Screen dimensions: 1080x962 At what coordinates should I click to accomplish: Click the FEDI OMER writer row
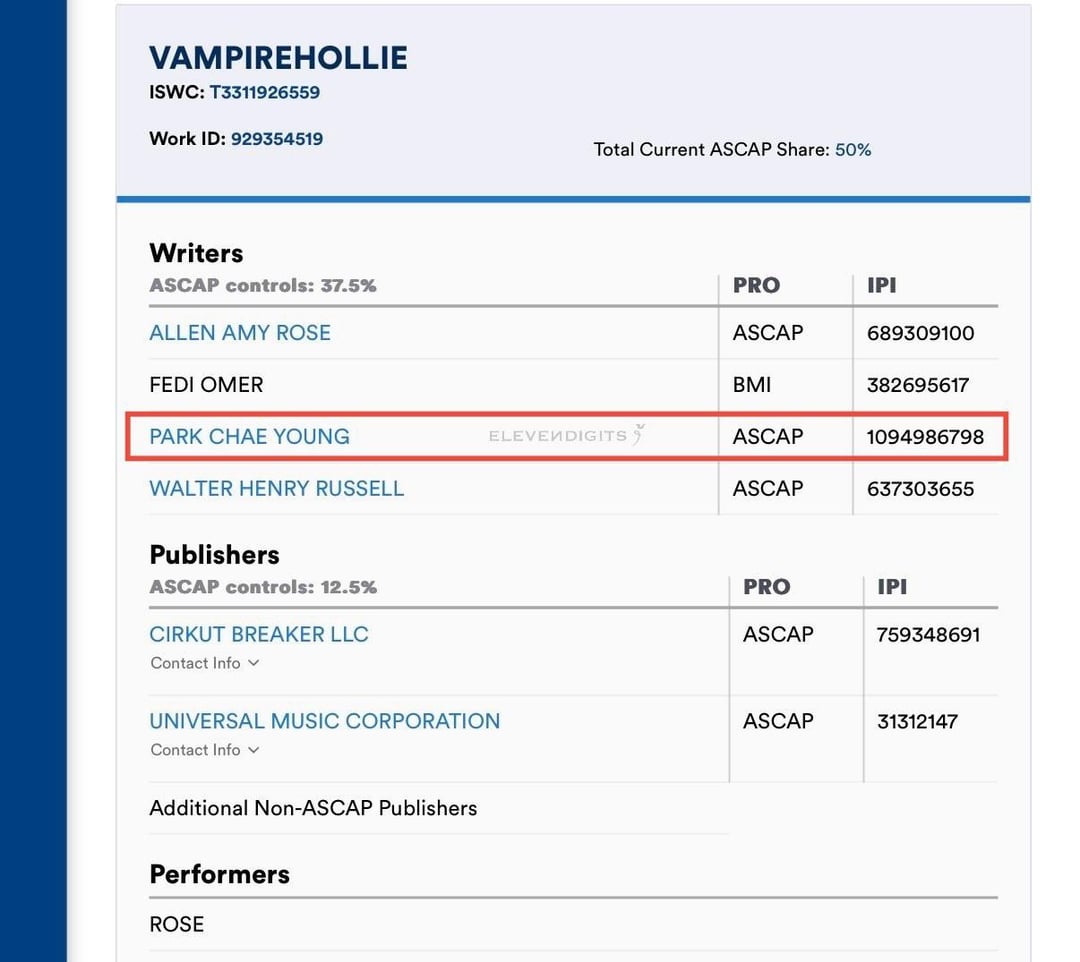[x=573, y=384]
